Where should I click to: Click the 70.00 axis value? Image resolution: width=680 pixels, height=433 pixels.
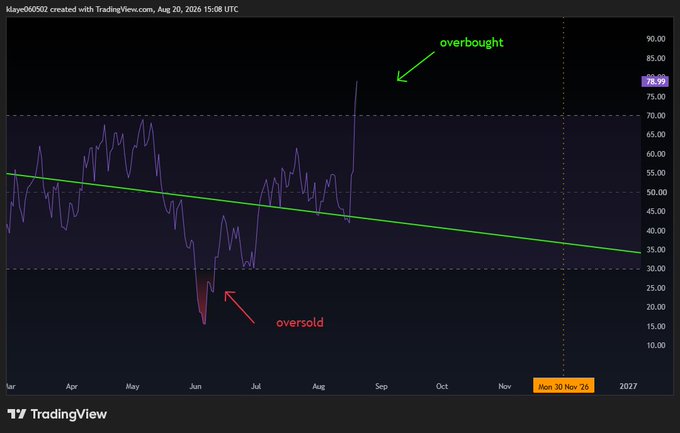pyautogui.click(x=656, y=115)
